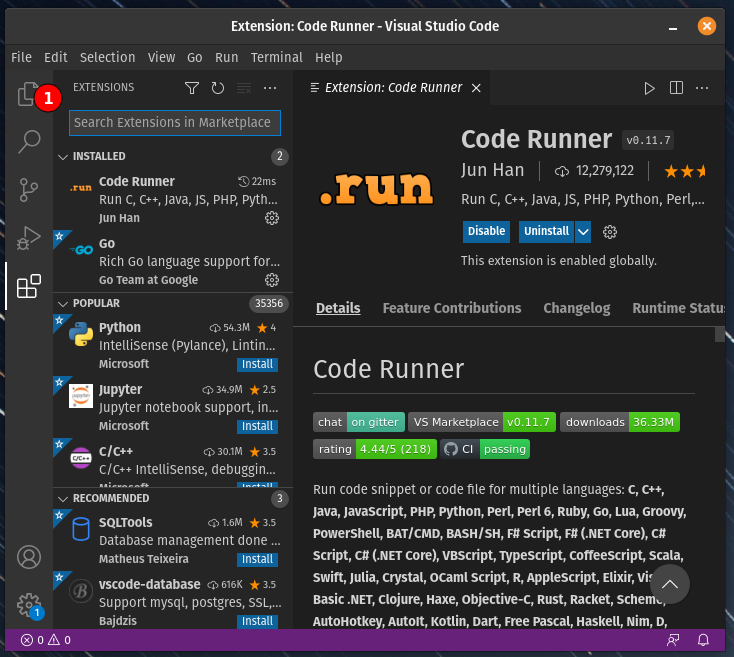734x657 pixels.
Task: Split the editor to the right
Action: tap(676, 88)
